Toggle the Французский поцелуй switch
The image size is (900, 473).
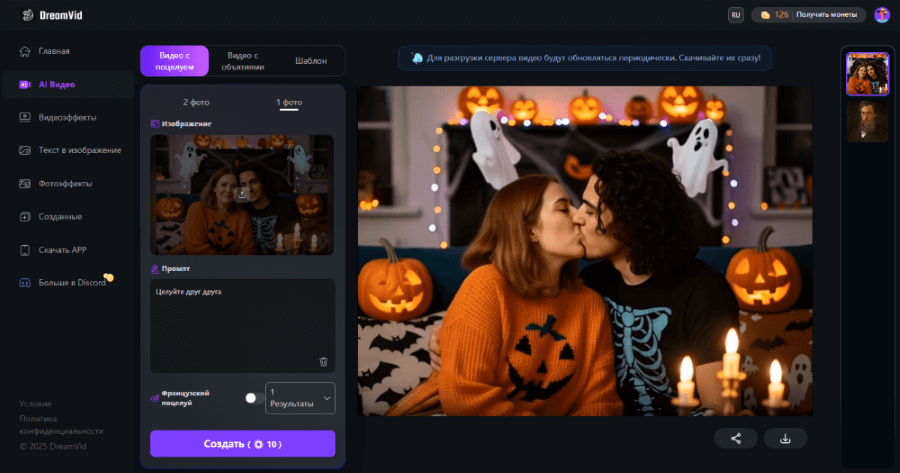click(251, 398)
